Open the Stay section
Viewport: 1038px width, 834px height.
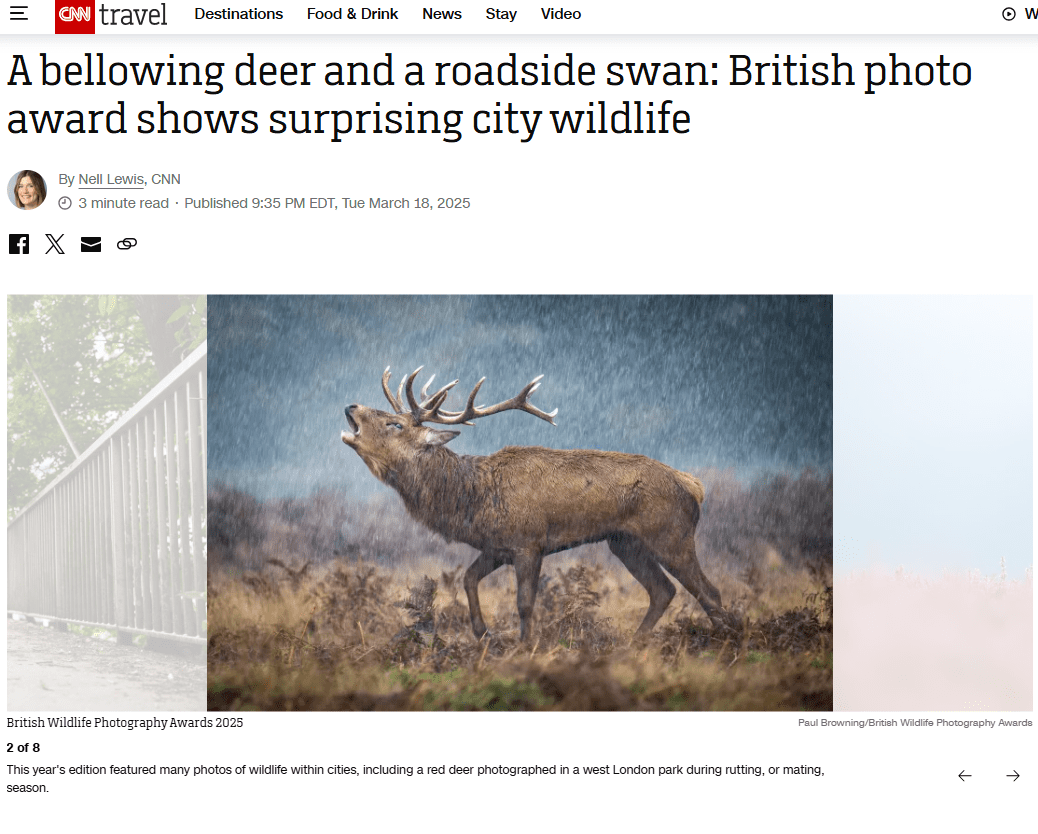tap(500, 14)
